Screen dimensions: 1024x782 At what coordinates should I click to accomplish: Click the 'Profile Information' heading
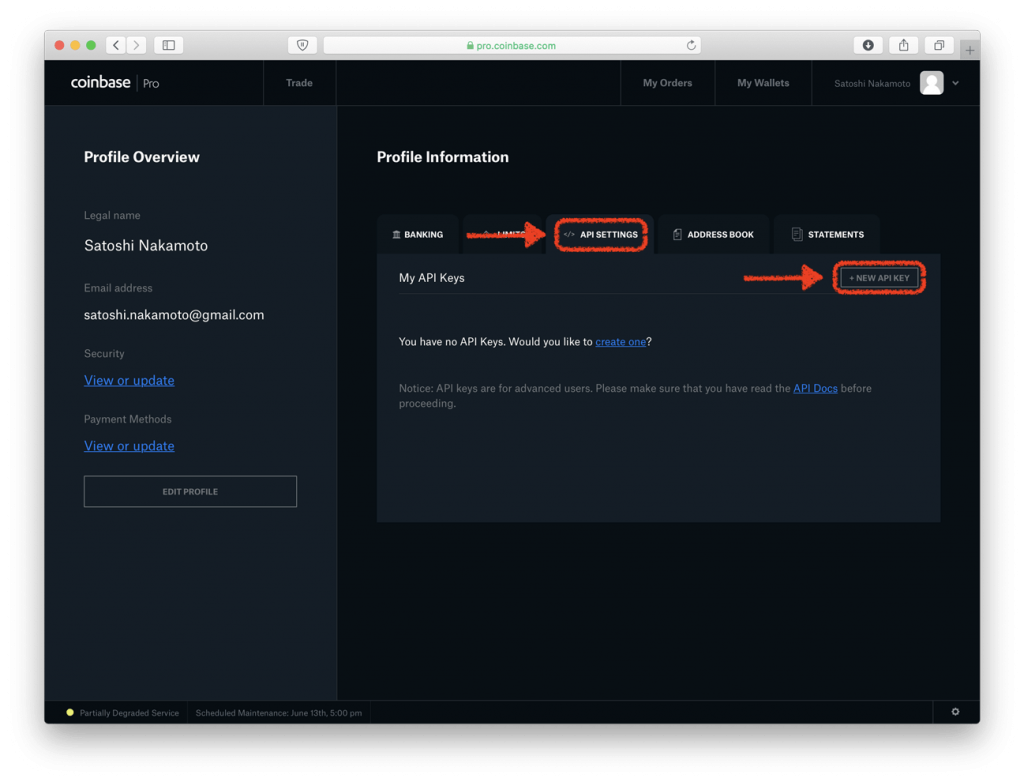coord(443,157)
